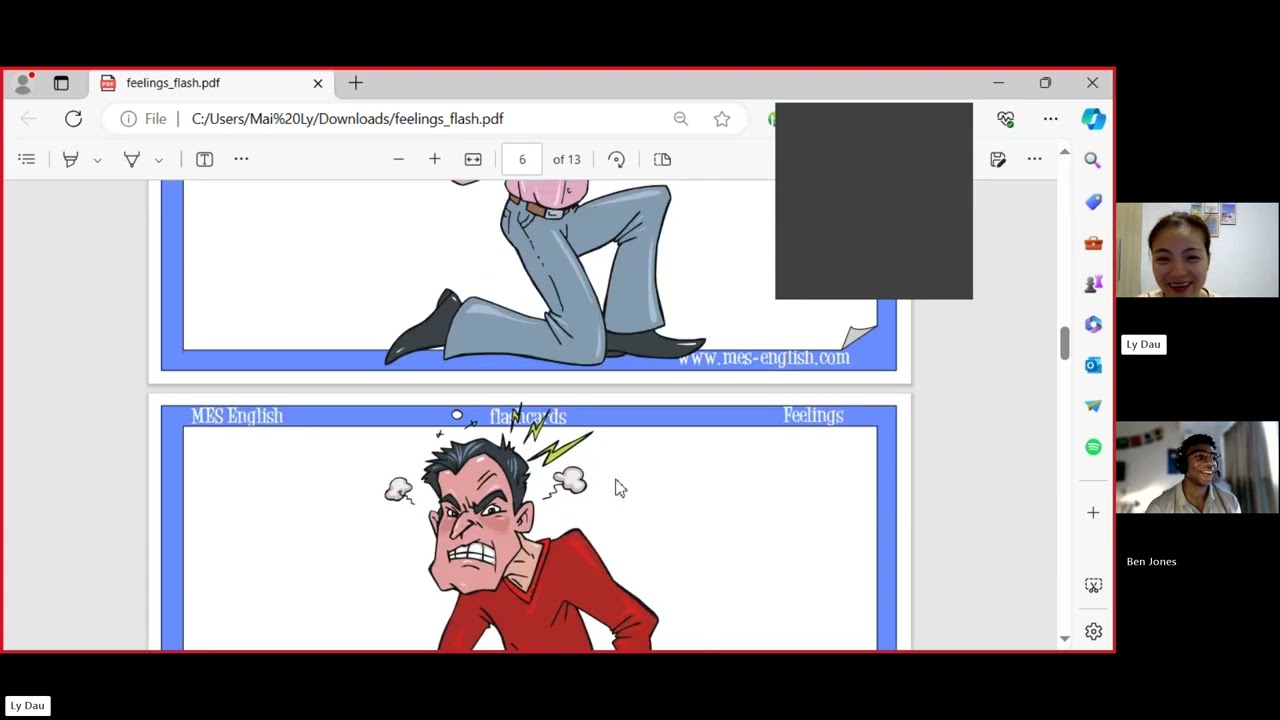
Task: Open the Shopping tag in sidebar
Action: tap(1093, 202)
